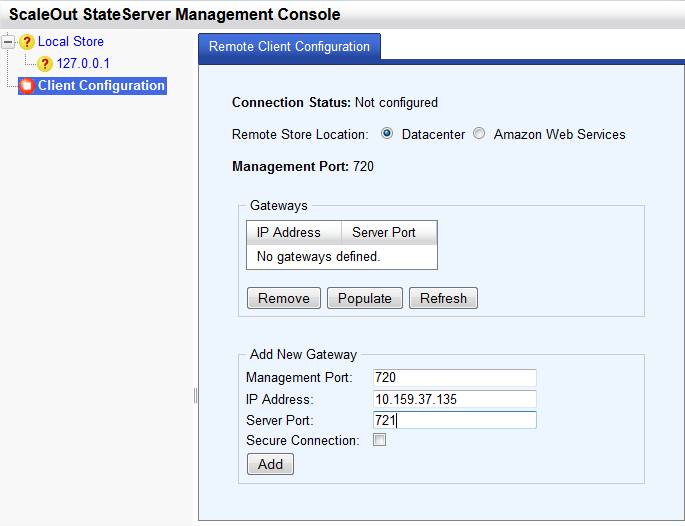Collapse the Local Store tree node
The height and width of the screenshot is (526, 685).
(x=7, y=42)
